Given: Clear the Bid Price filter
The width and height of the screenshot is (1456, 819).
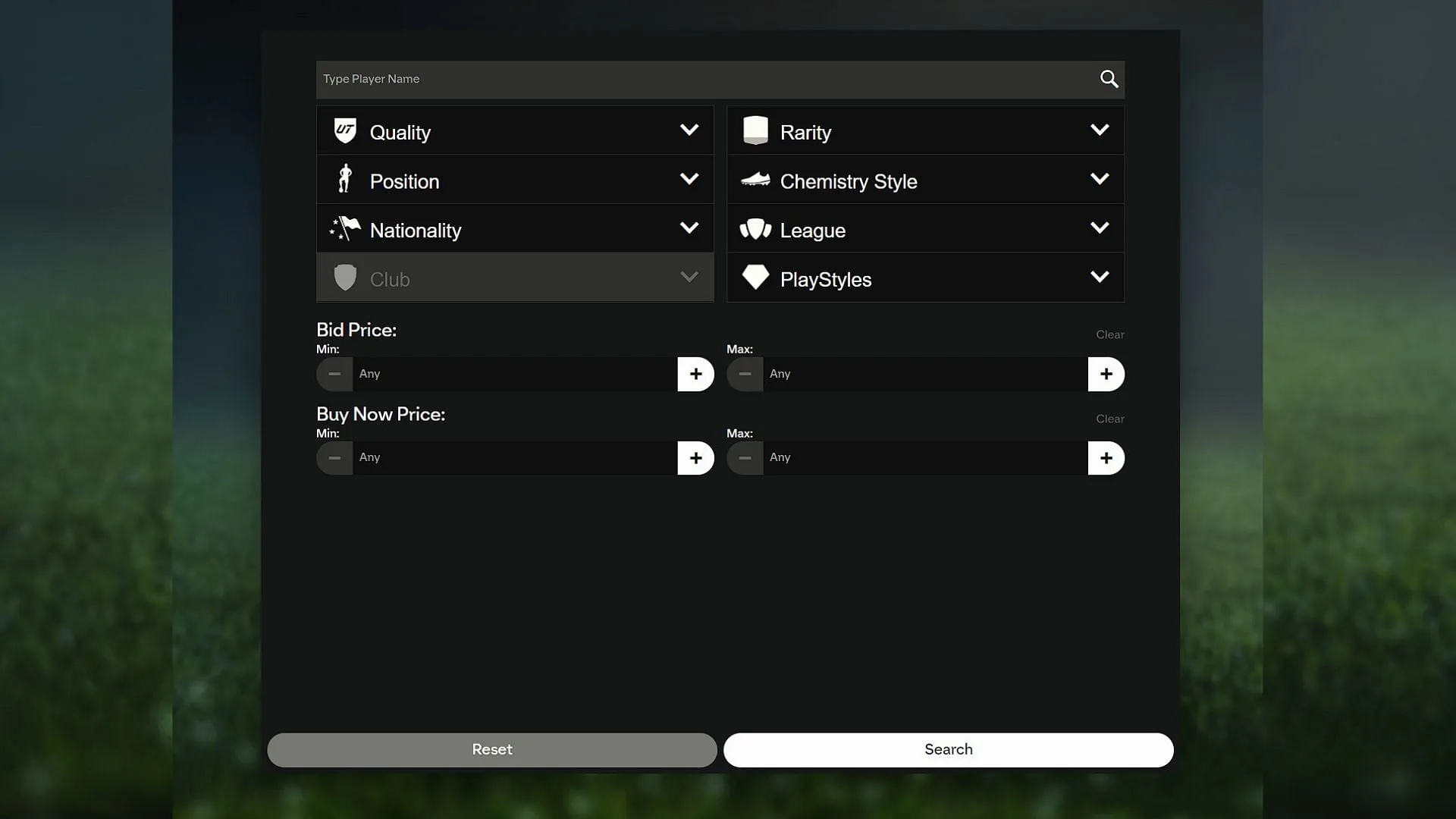Looking at the screenshot, I should coord(1109,333).
